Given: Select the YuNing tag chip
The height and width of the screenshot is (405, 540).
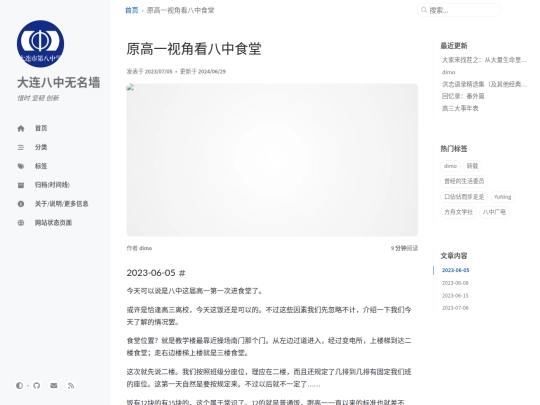Looking at the screenshot, I should pyautogui.click(x=502, y=197).
